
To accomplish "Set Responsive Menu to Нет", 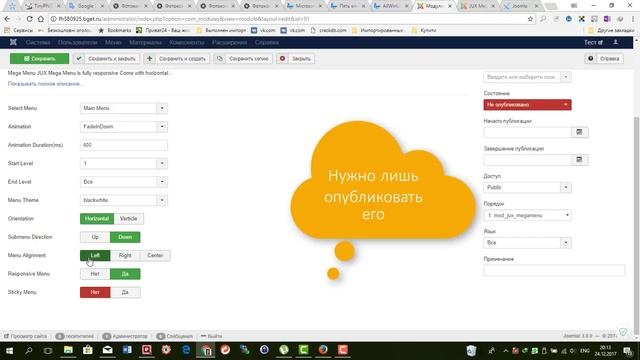I will click(x=95, y=274).
